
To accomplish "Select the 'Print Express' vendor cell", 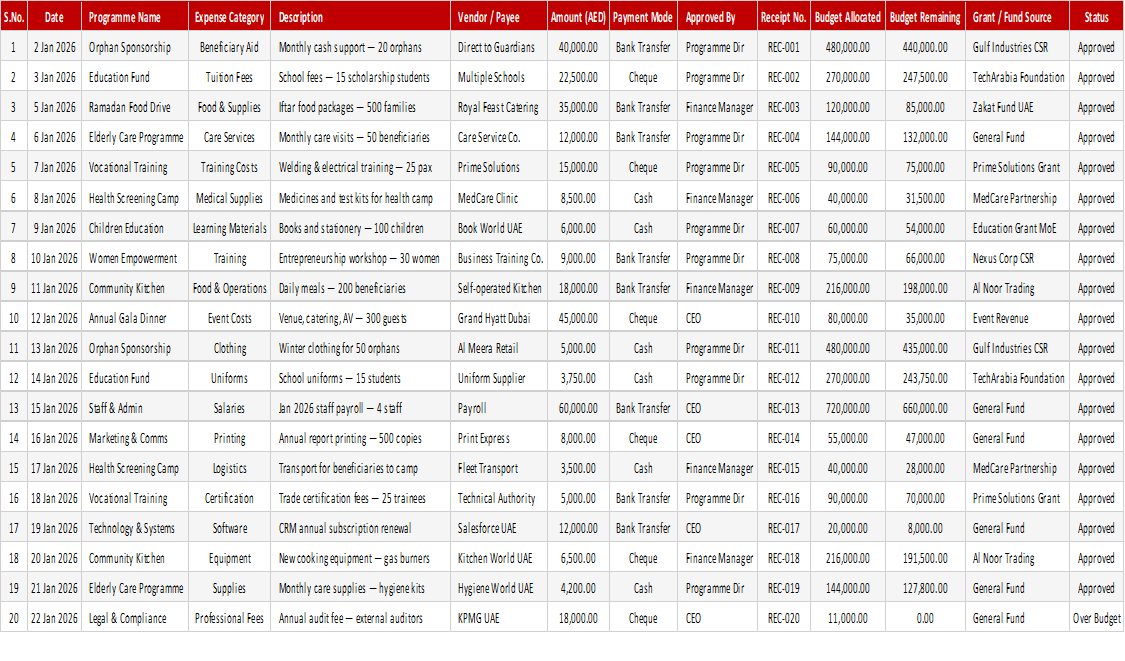I will point(499,439).
